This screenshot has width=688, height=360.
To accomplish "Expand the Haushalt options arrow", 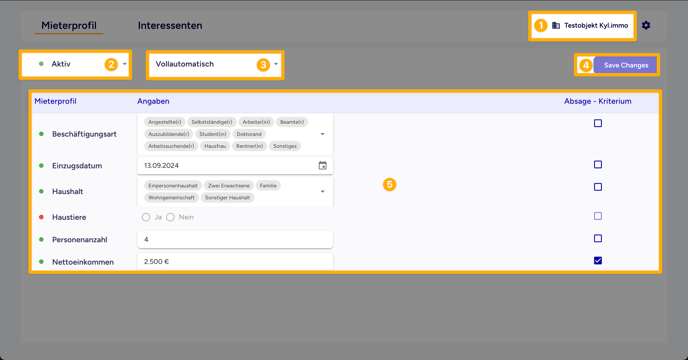I will click(x=322, y=191).
